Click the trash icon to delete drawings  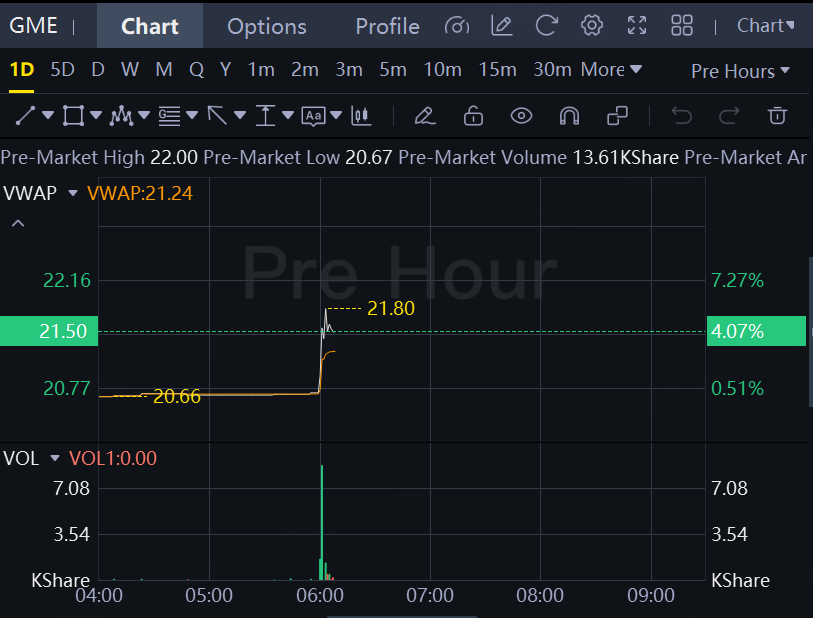click(x=777, y=115)
